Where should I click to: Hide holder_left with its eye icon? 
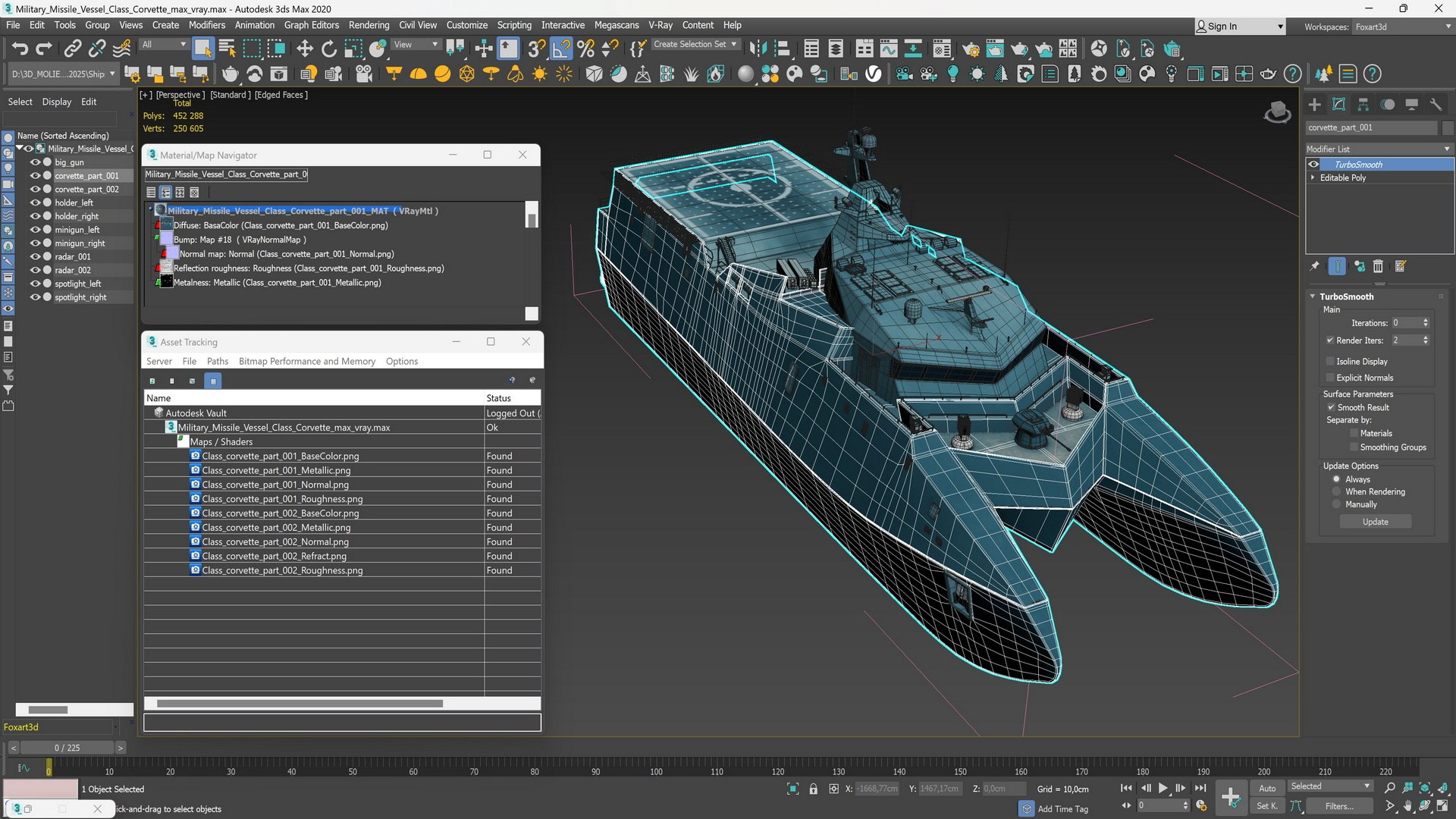point(35,202)
